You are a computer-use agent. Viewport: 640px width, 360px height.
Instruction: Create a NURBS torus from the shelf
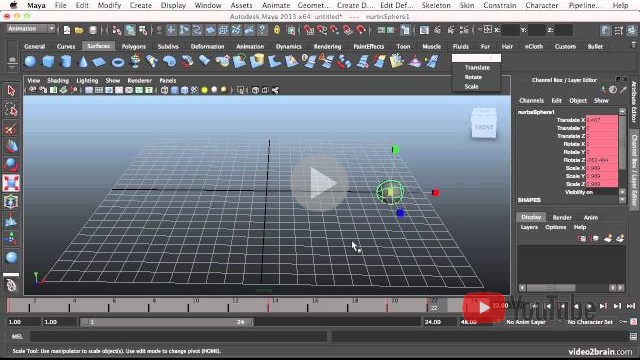(118, 62)
